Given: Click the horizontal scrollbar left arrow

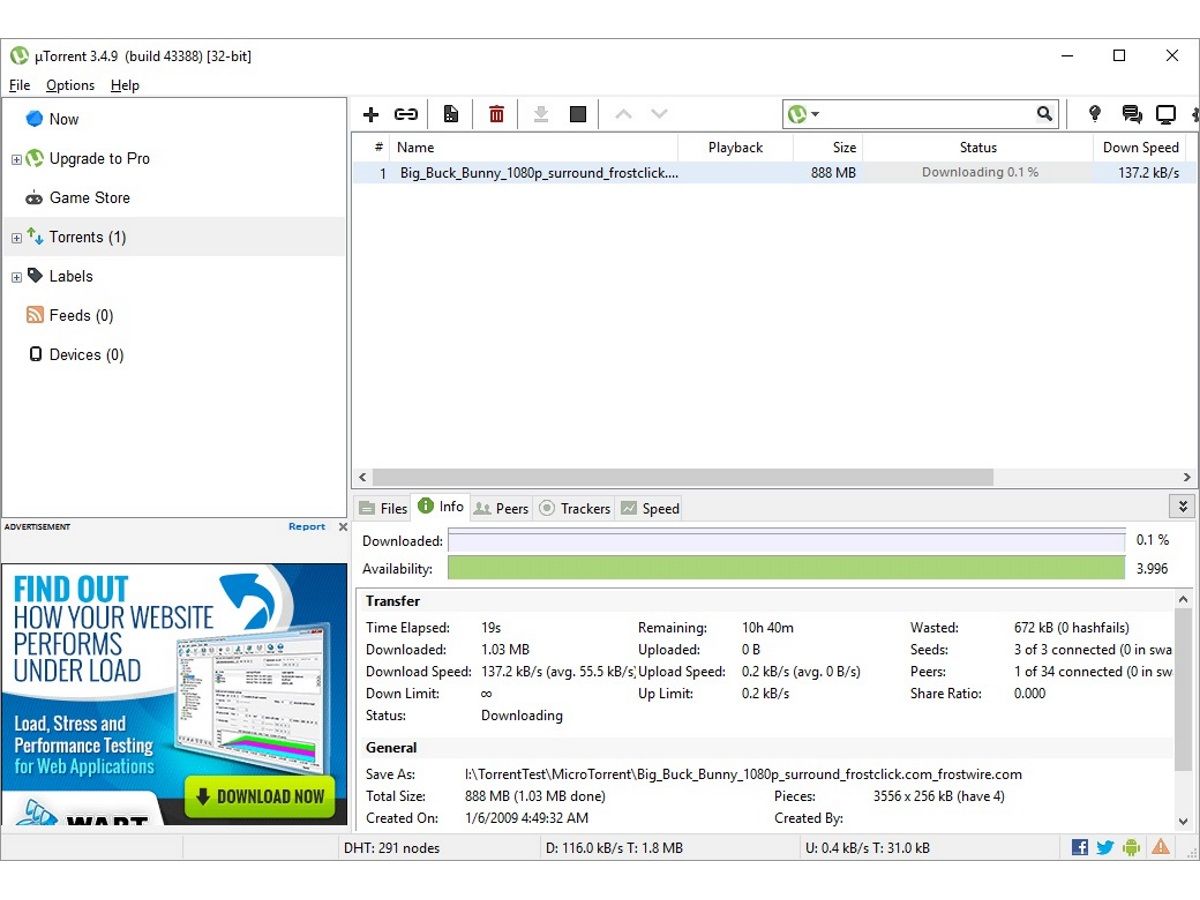Looking at the screenshot, I should pyautogui.click(x=363, y=478).
